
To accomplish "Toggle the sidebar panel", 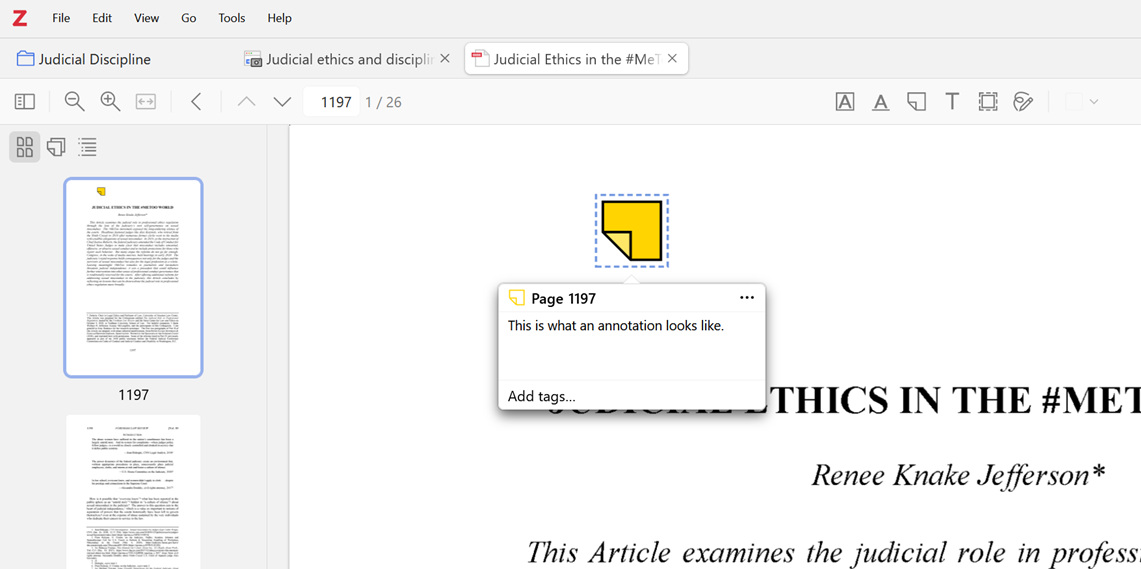I will [25, 102].
